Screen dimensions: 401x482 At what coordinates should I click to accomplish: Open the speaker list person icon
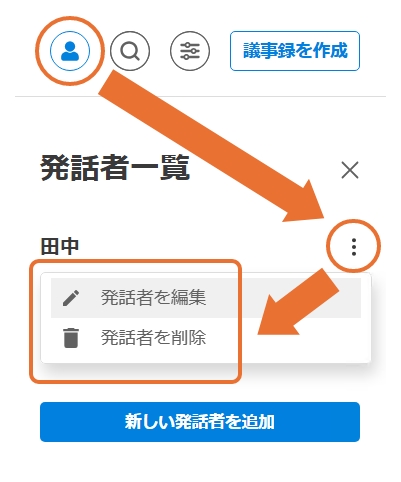[70, 51]
